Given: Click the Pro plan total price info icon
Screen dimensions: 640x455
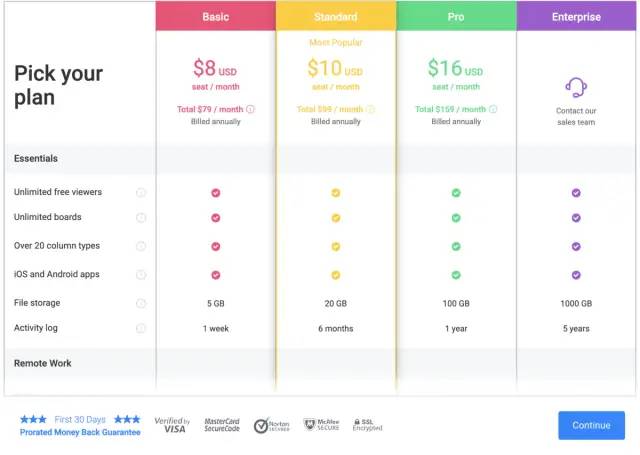Looking at the screenshot, I should (x=491, y=109).
